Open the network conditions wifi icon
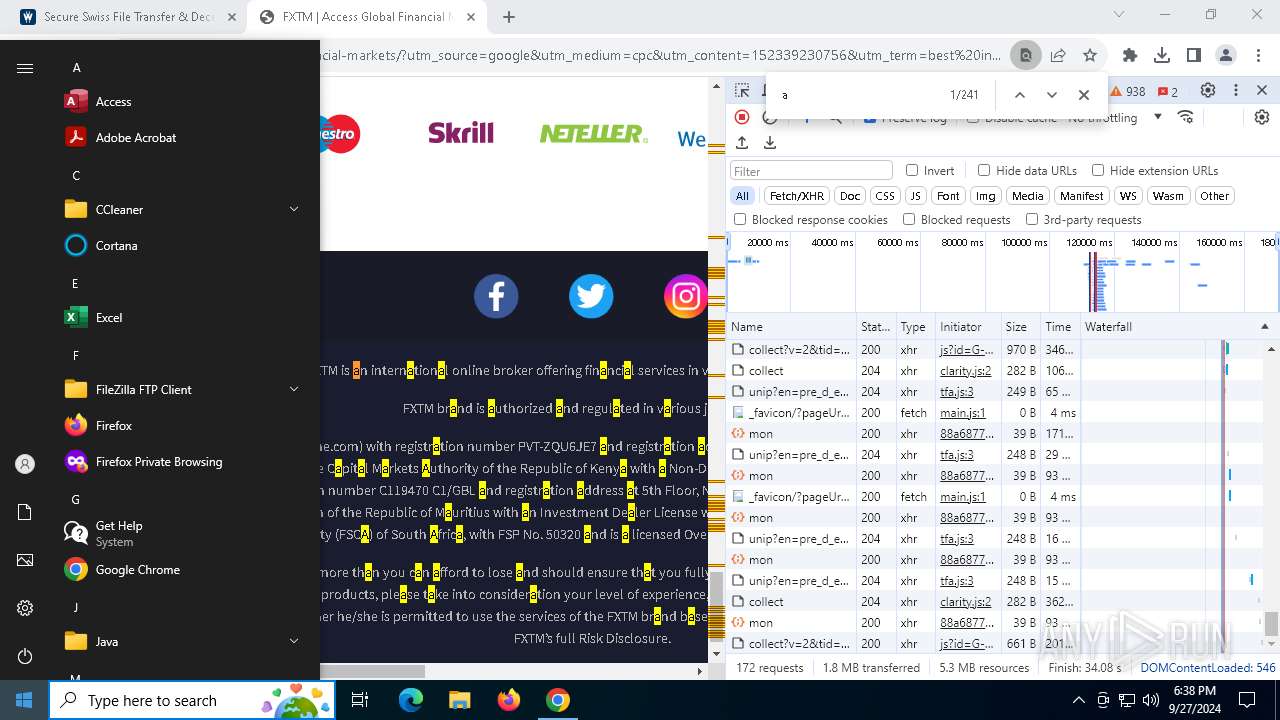Image resolution: width=1280 pixels, height=720 pixels. coord(1186,117)
